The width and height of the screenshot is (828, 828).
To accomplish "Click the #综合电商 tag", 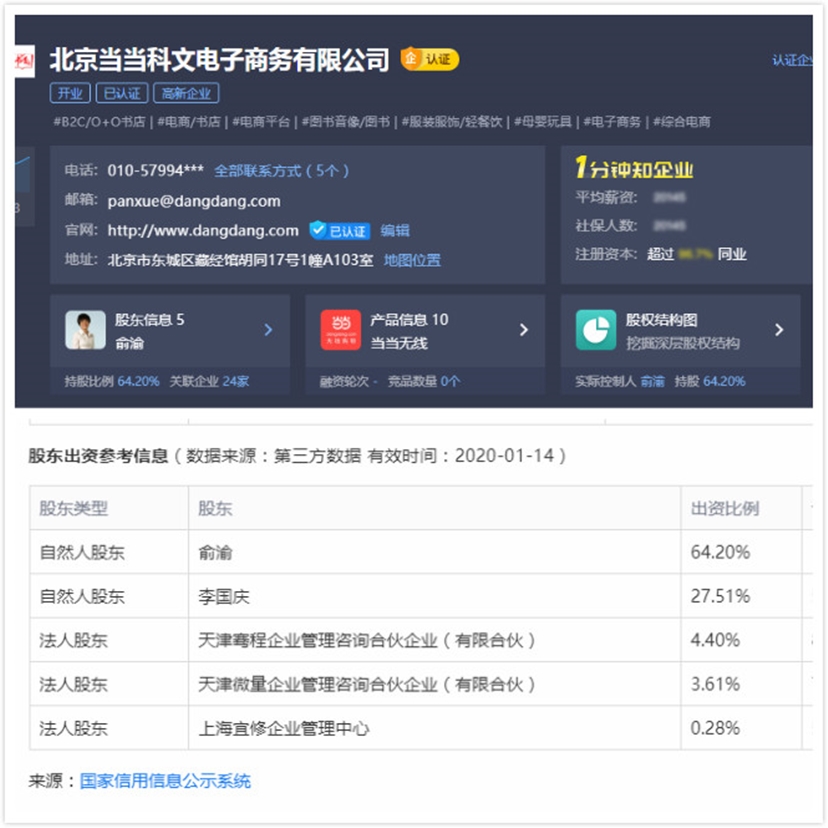I will pyautogui.click(x=682, y=122).
